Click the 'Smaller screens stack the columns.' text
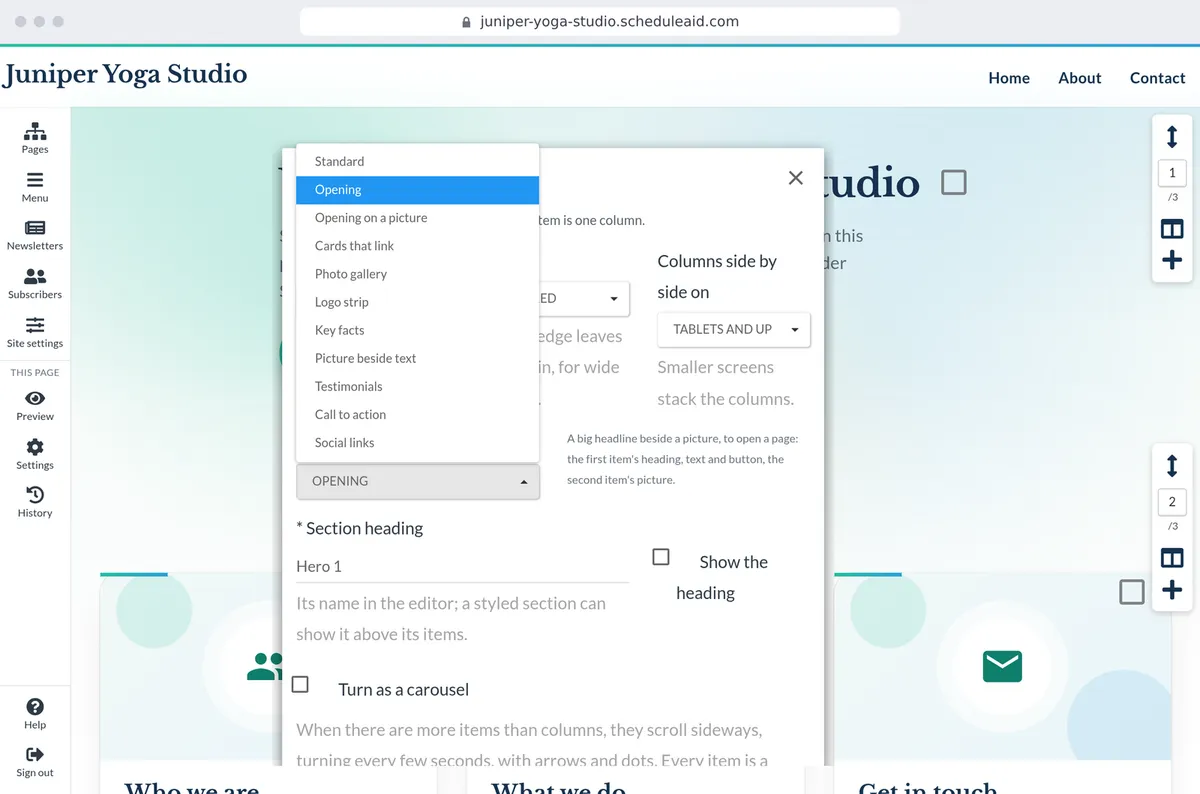1200x794 pixels. pyautogui.click(x=726, y=383)
